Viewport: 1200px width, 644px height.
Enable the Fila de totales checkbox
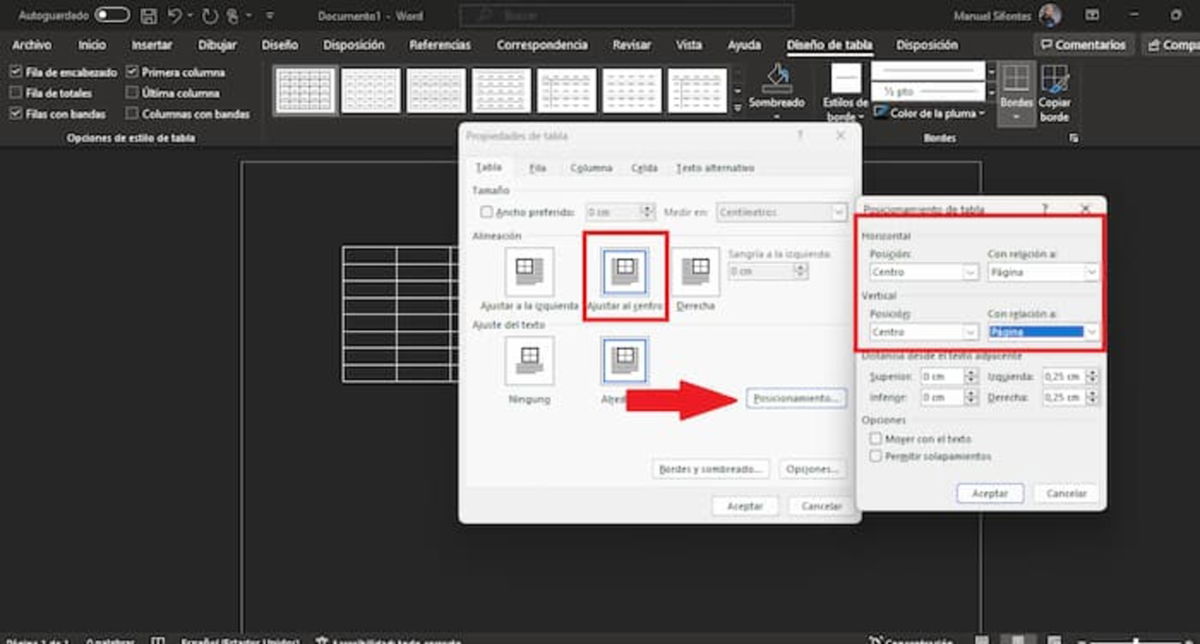click(16, 92)
